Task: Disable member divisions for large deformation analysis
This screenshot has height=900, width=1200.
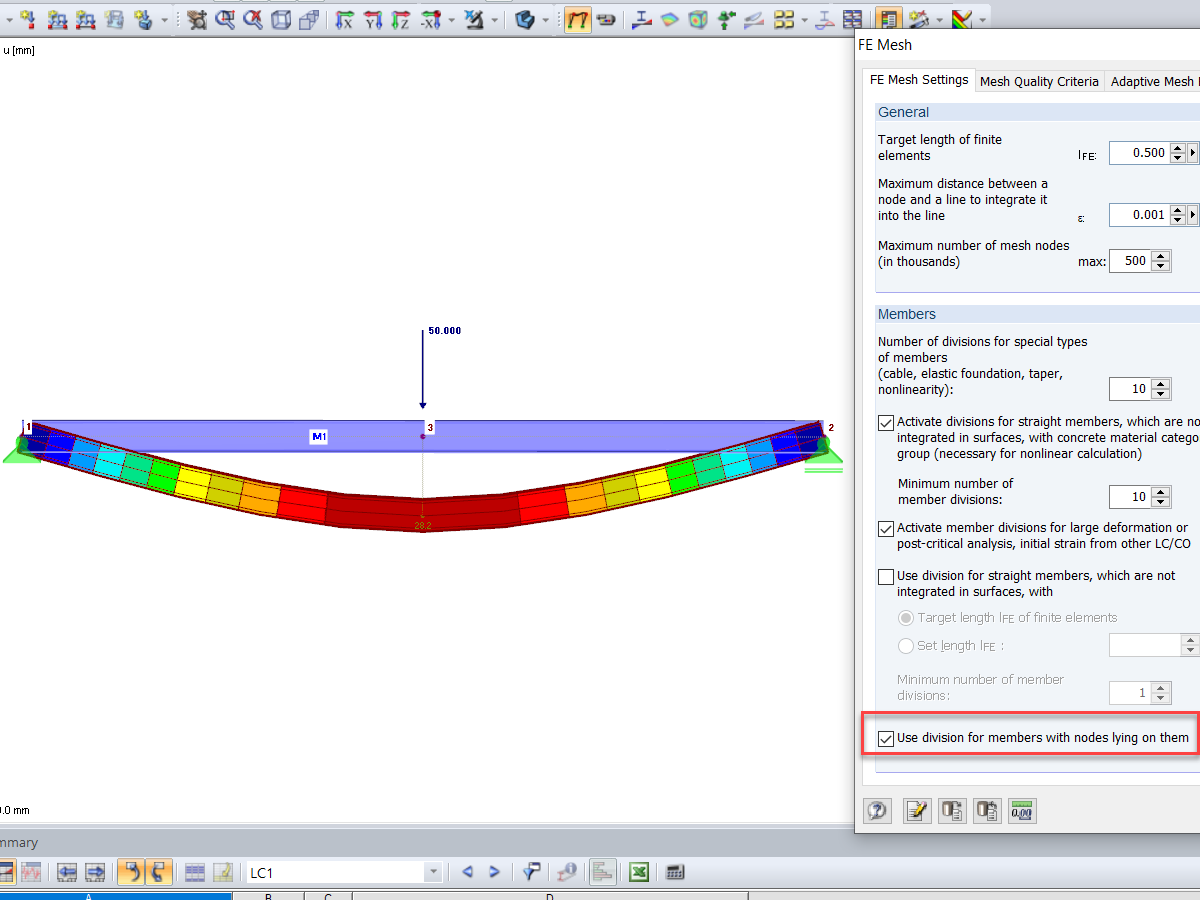Action: [886, 528]
